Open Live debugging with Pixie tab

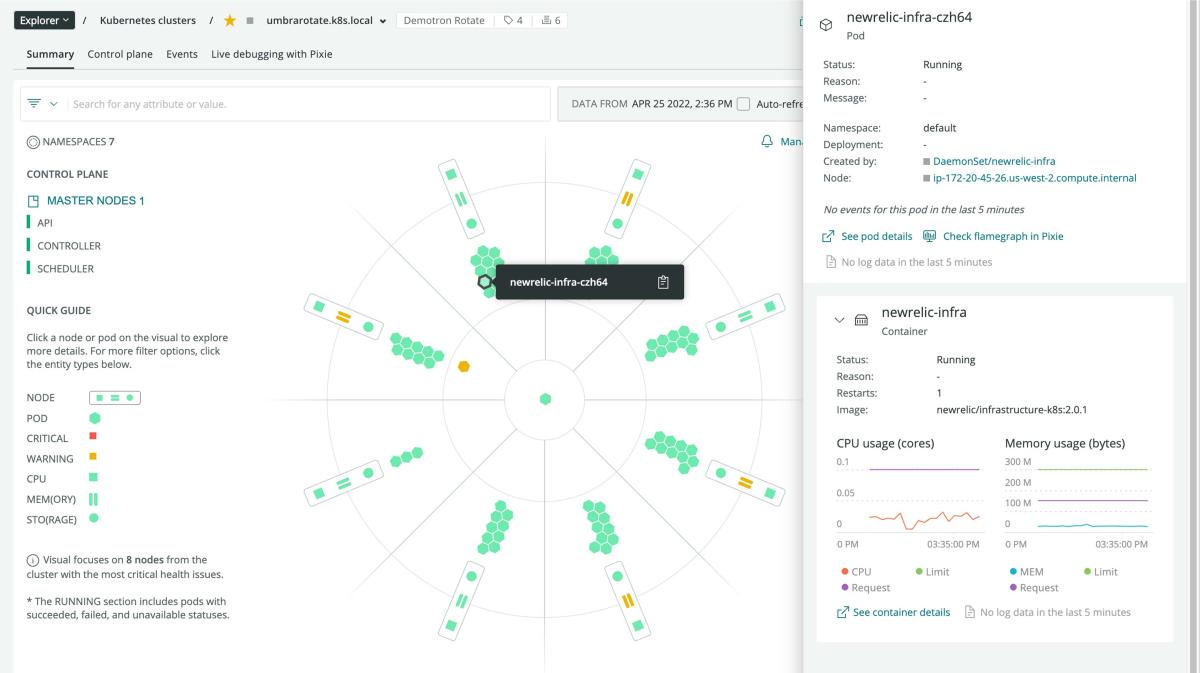271,54
